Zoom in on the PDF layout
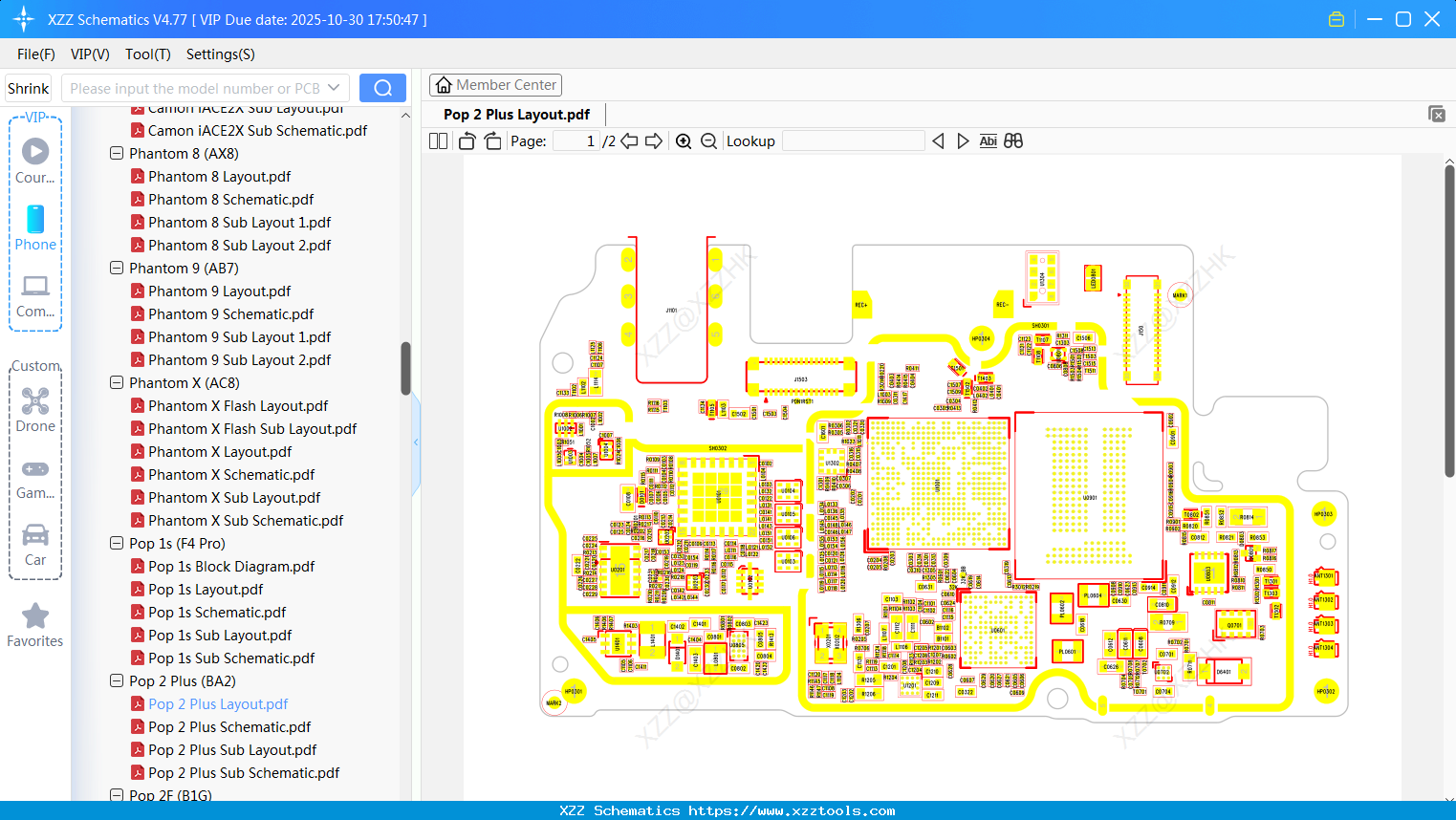The width and height of the screenshot is (1456, 820). coord(684,141)
